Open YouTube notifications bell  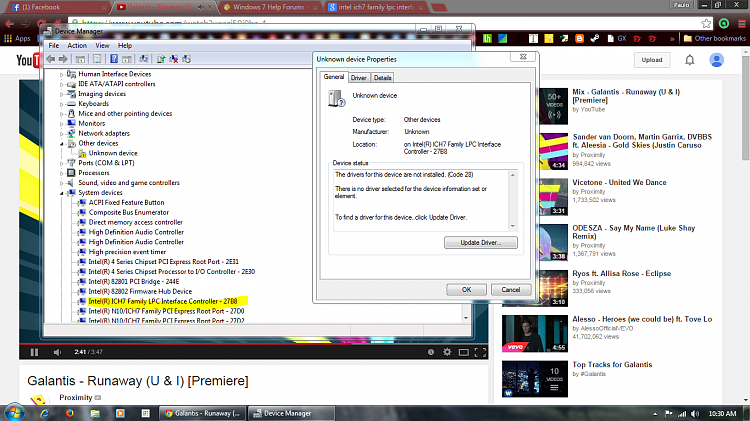click(x=689, y=60)
